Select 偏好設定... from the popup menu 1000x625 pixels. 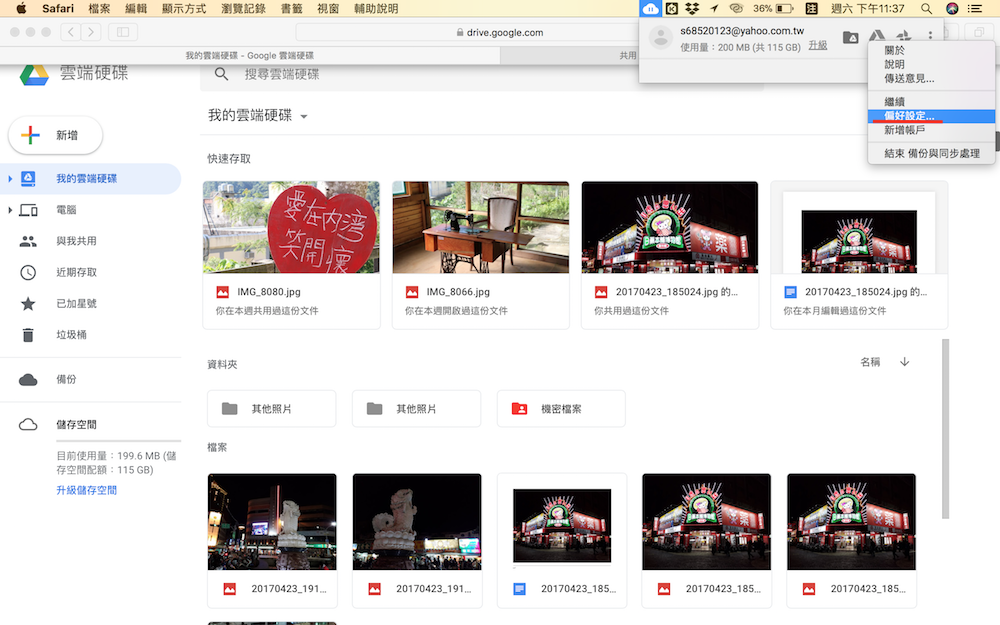click(x=909, y=116)
